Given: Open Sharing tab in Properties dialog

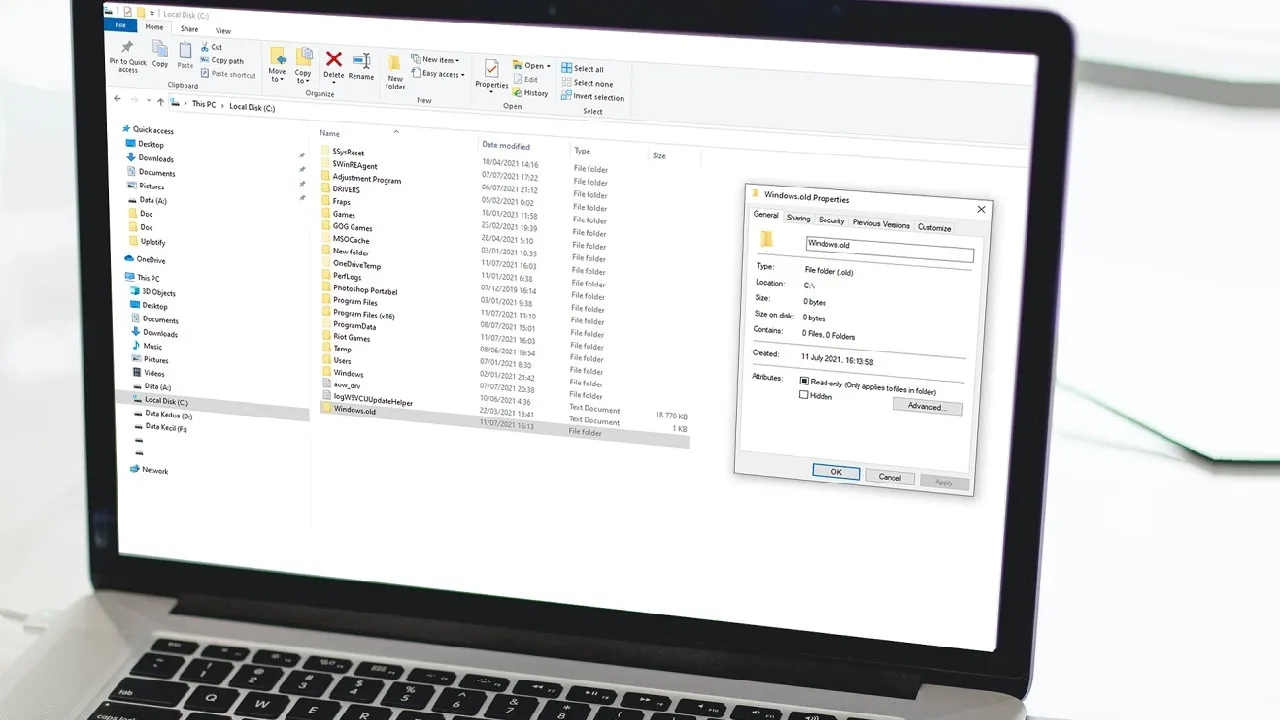Looking at the screenshot, I should 798,217.
